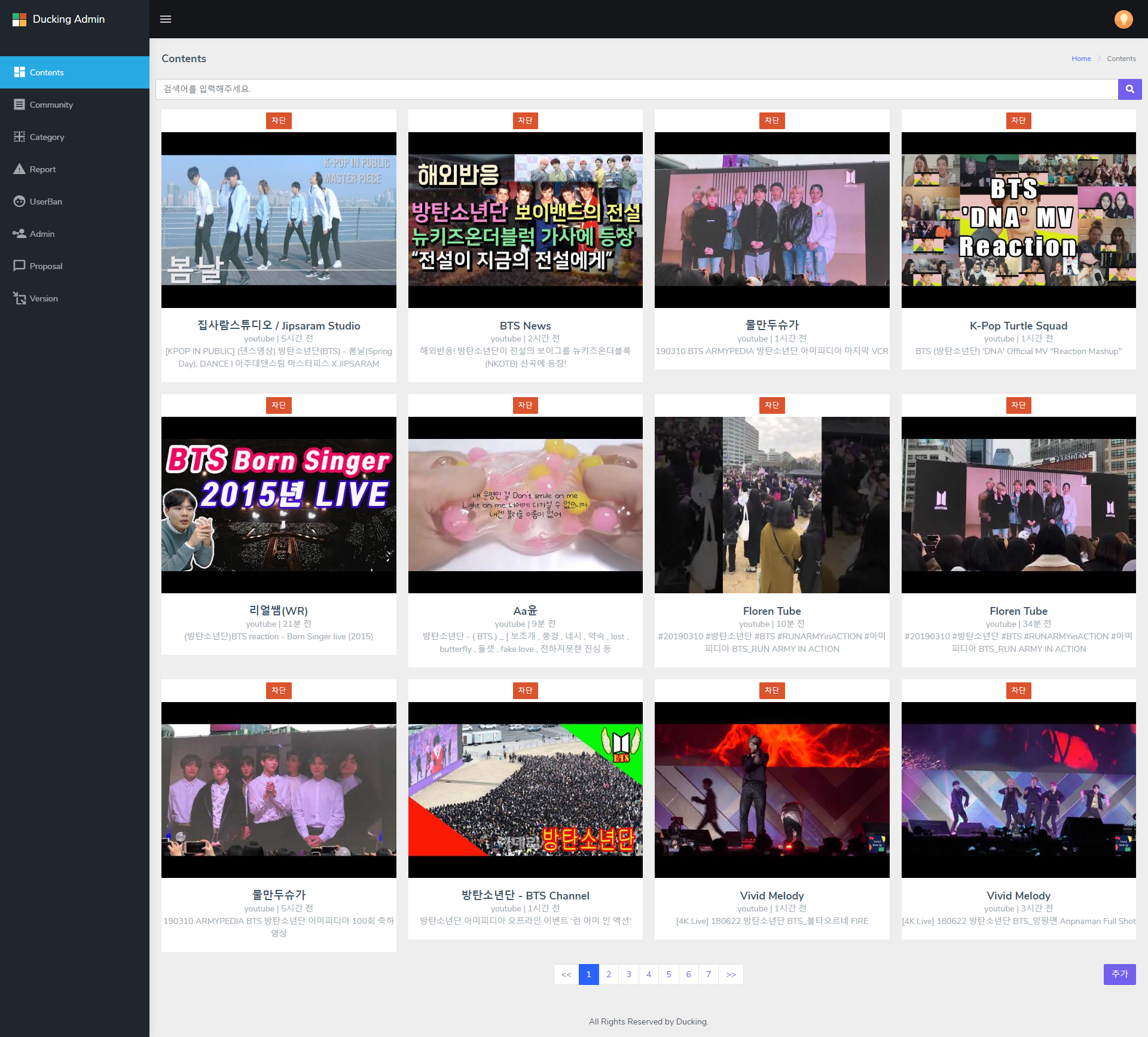Click the Aa윤 channel title
The image size is (1148, 1037).
(x=525, y=611)
